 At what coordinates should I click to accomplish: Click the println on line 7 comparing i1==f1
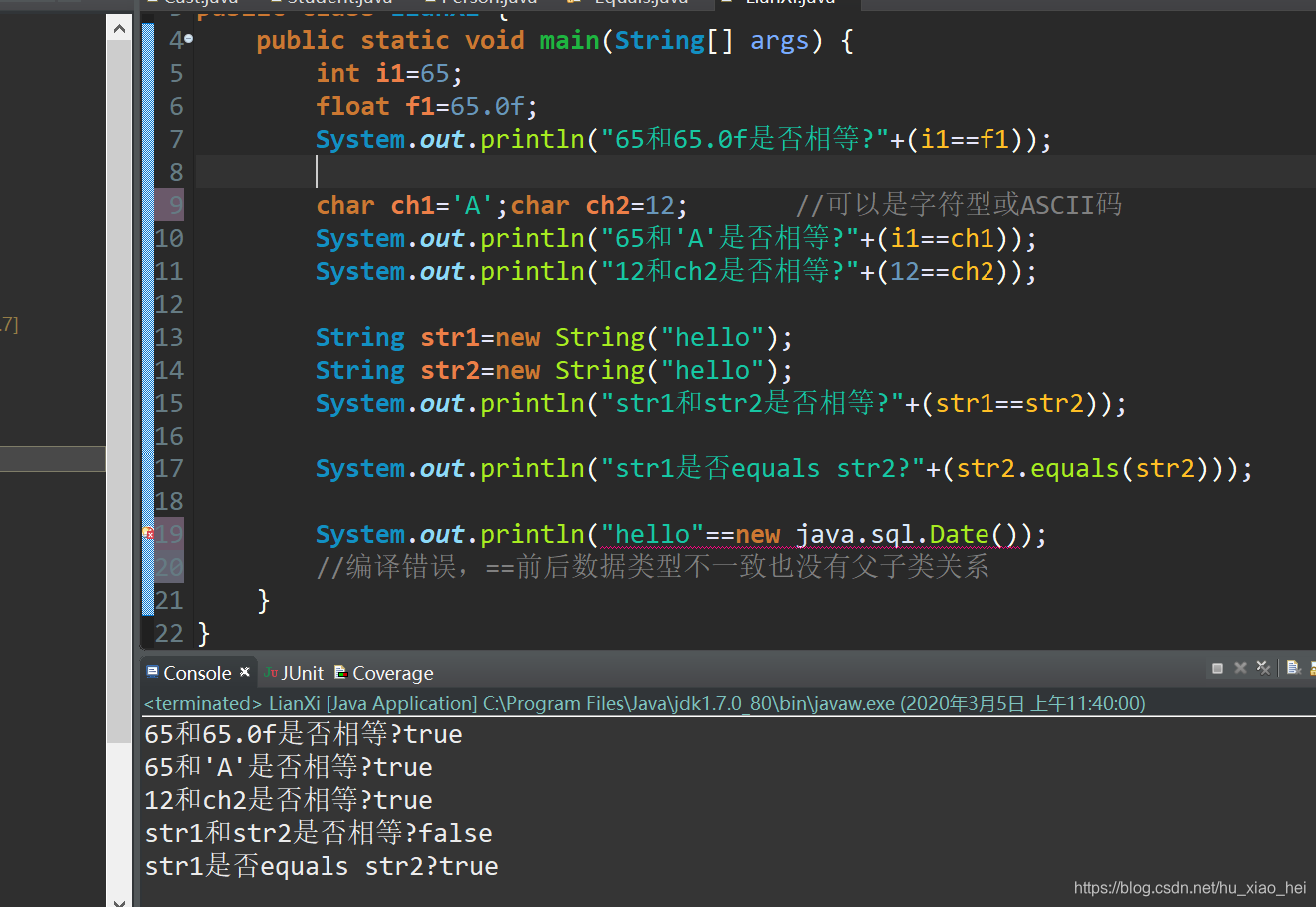click(684, 139)
